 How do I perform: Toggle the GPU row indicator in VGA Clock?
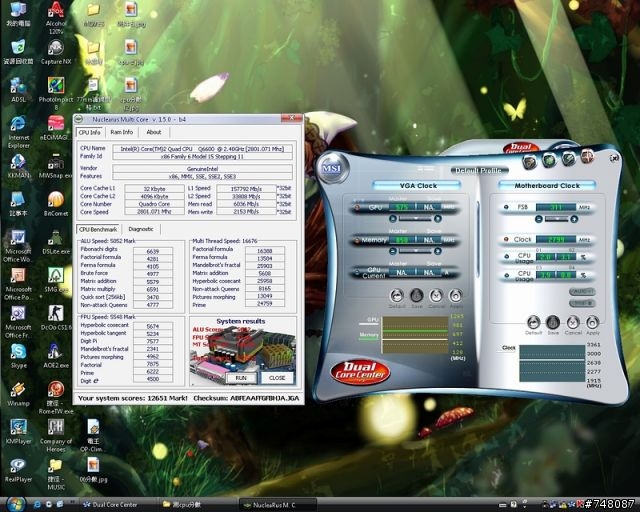click(357, 207)
